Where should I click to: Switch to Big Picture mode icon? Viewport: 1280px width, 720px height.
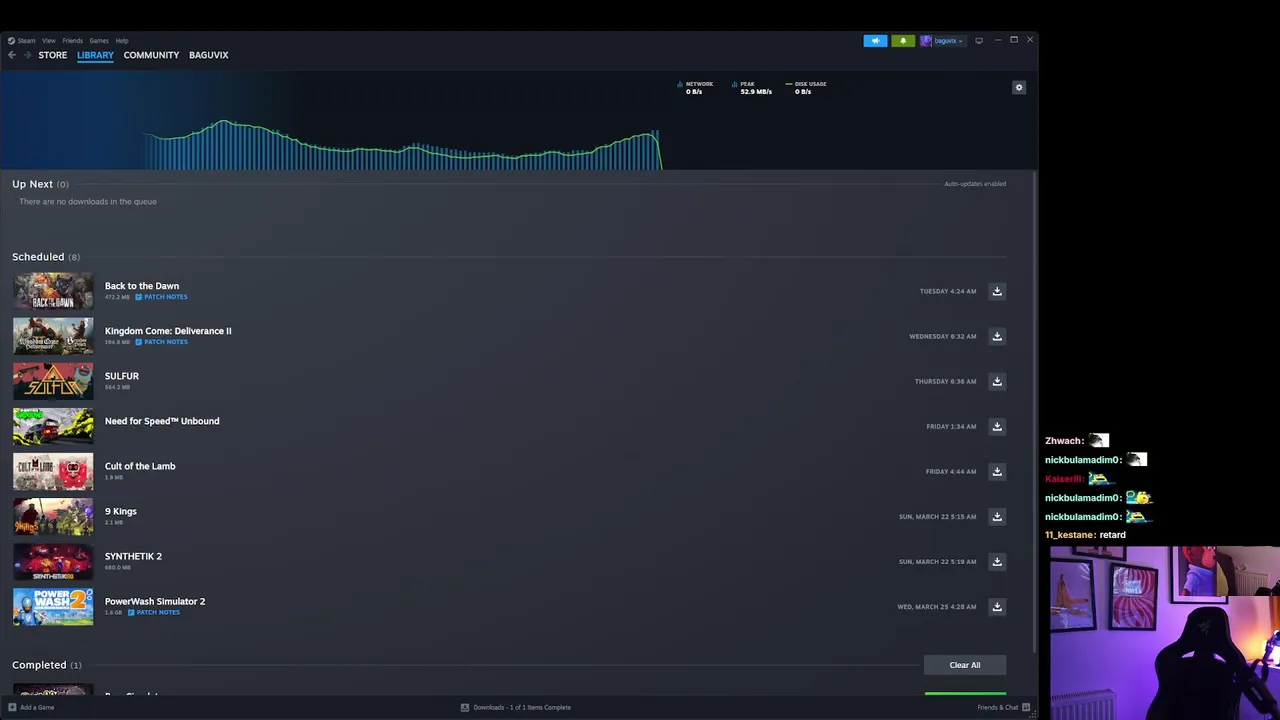point(979,41)
